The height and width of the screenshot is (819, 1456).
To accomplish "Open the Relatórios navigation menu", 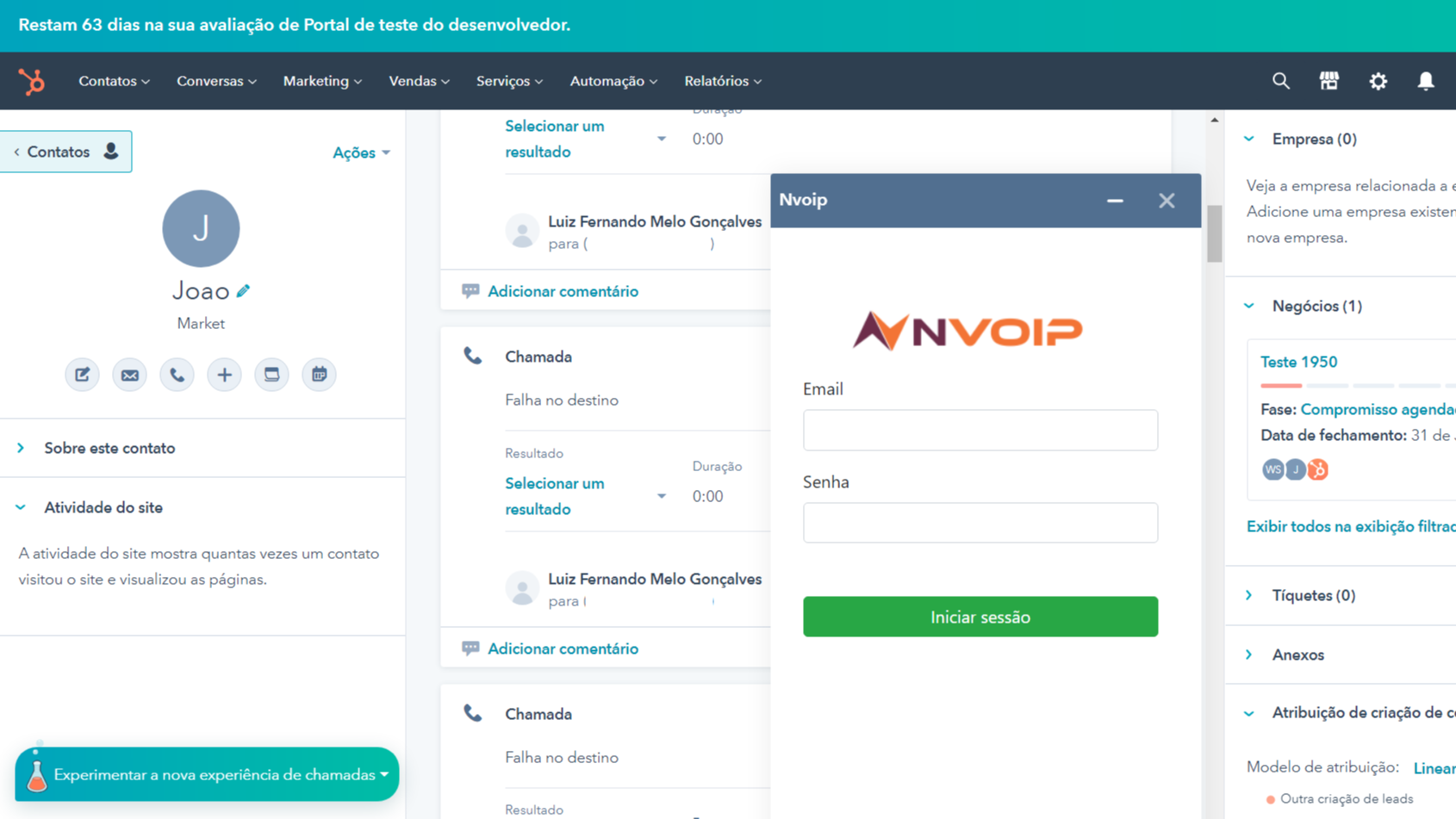I will click(x=723, y=81).
